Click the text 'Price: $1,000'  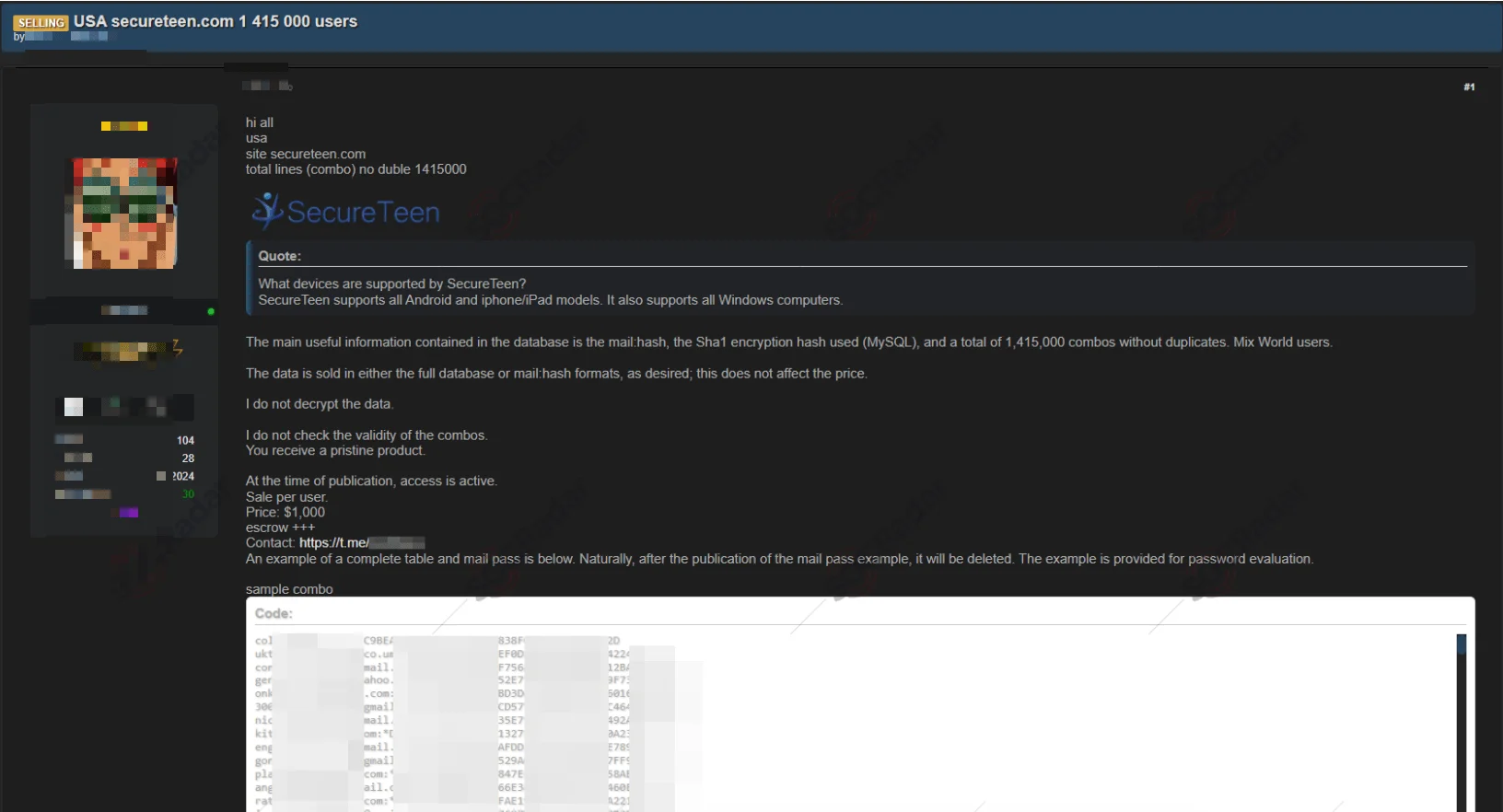click(285, 512)
